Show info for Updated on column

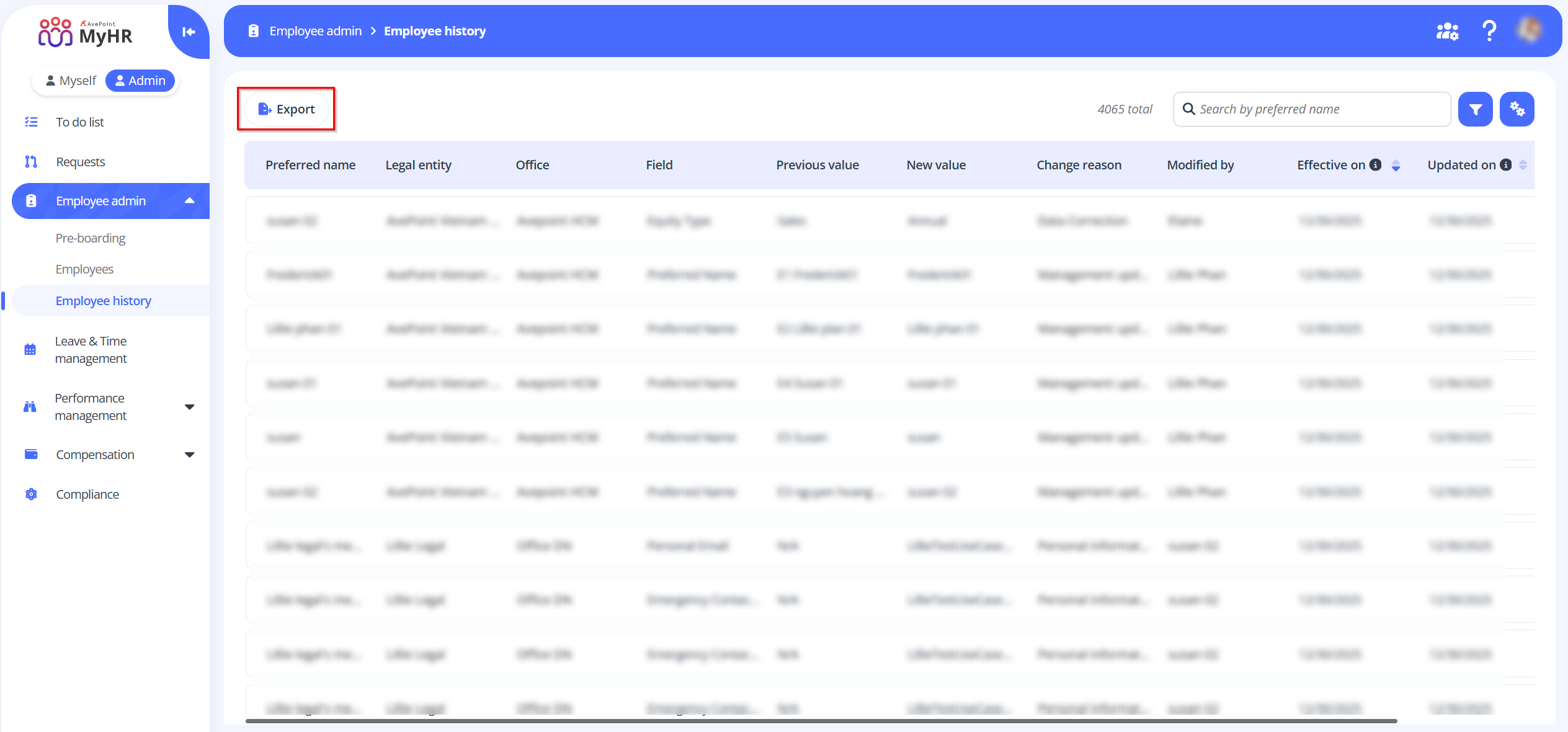pos(1505,165)
